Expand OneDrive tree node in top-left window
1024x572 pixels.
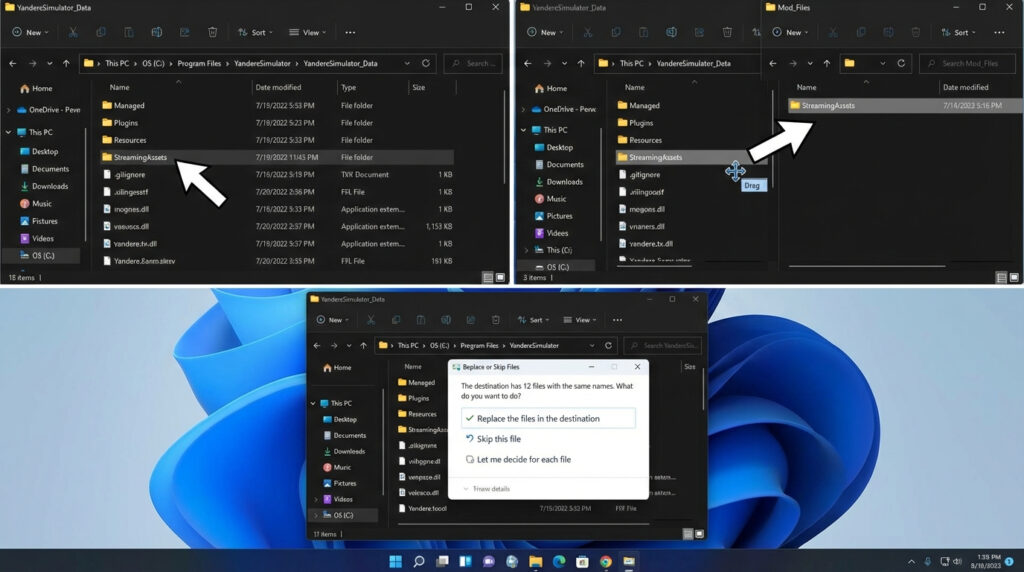[x=8, y=110]
